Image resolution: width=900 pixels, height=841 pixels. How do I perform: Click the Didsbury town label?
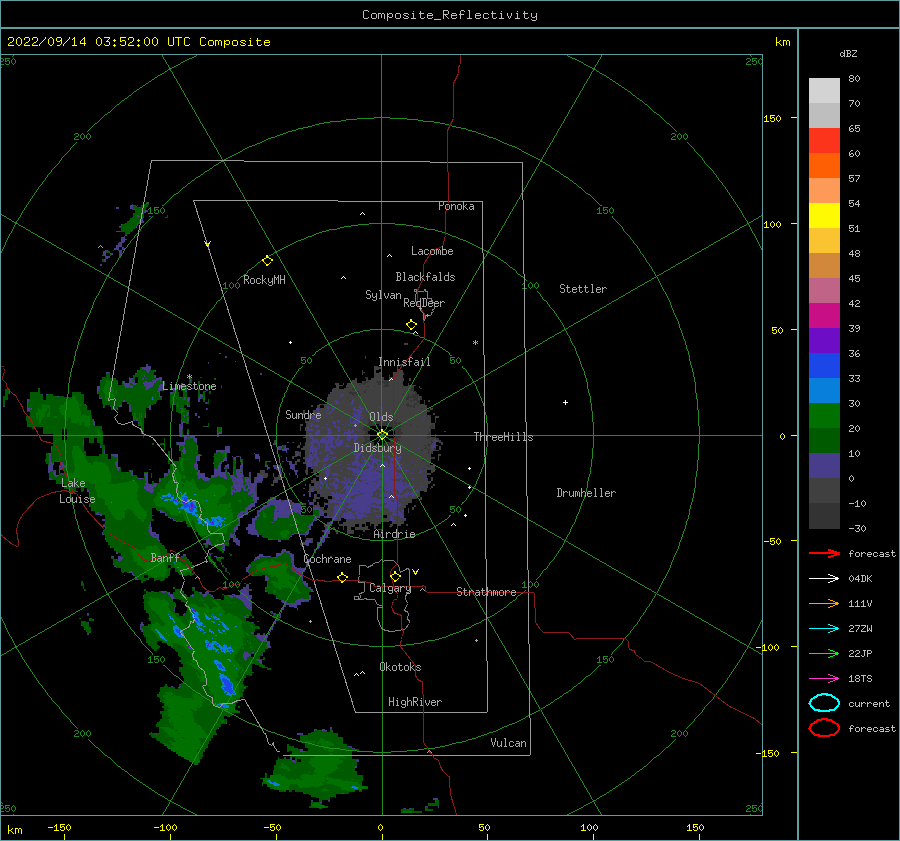pyautogui.click(x=378, y=448)
